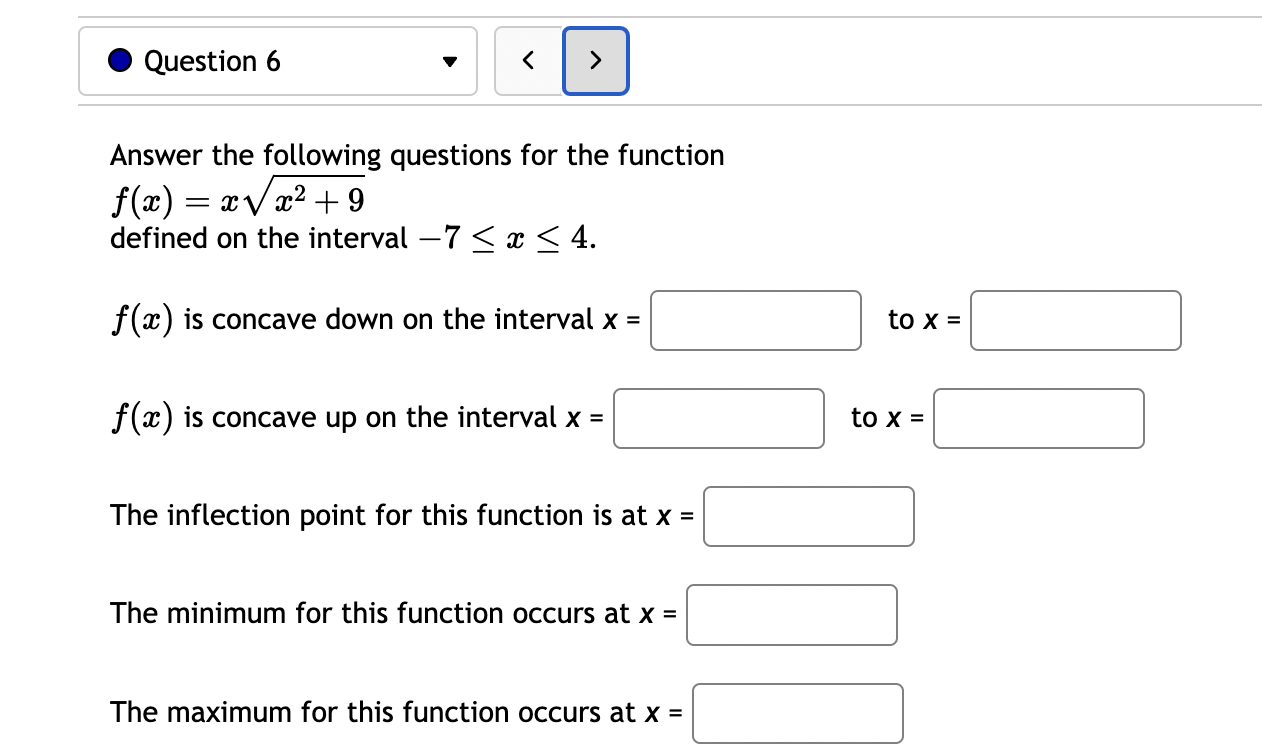Select the Question 6 header label
This screenshot has height=746, width=1262.
click(x=211, y=60)
